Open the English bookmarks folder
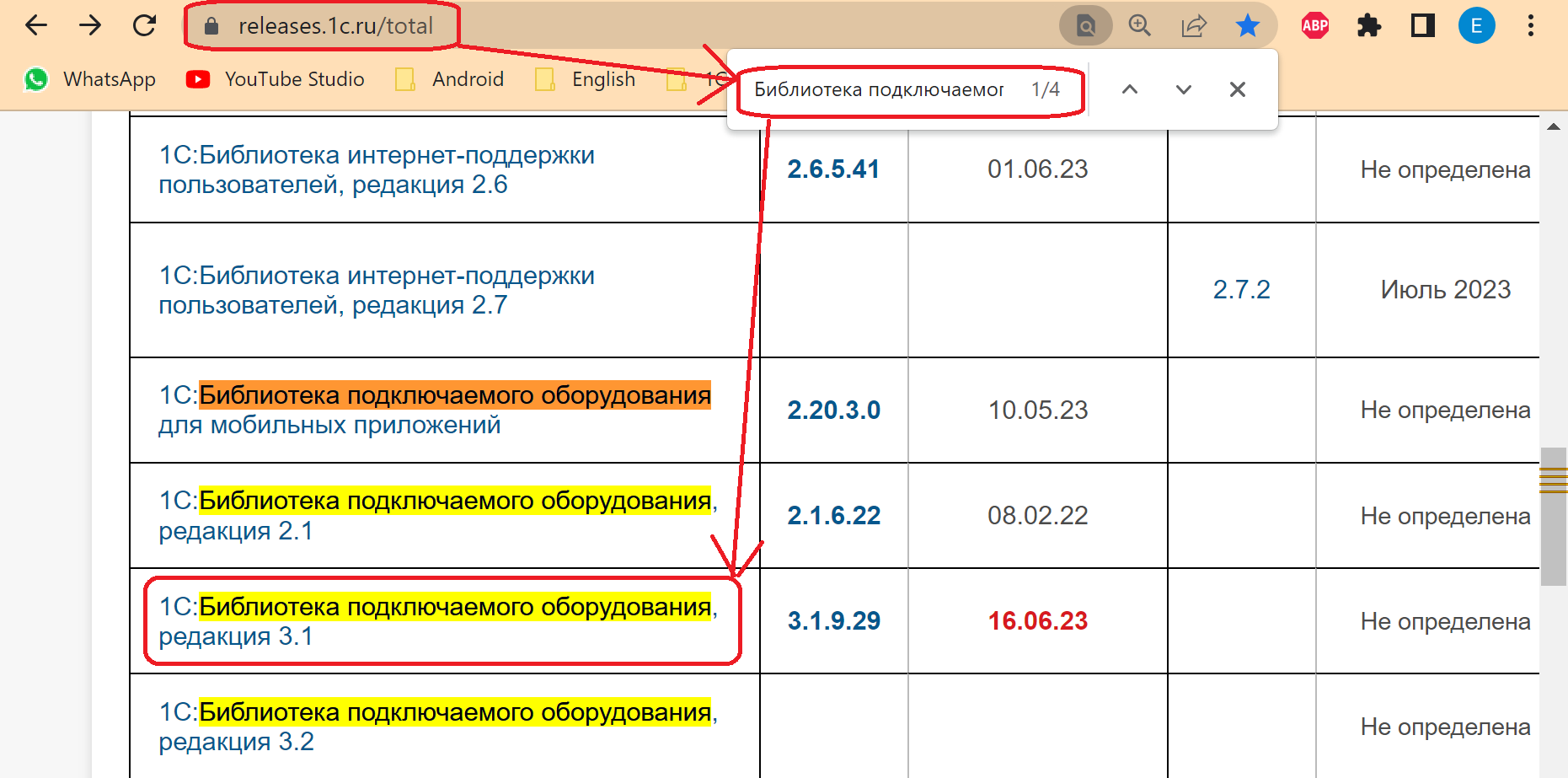This screenshot has height=778, width=1568. click(586, 79)
